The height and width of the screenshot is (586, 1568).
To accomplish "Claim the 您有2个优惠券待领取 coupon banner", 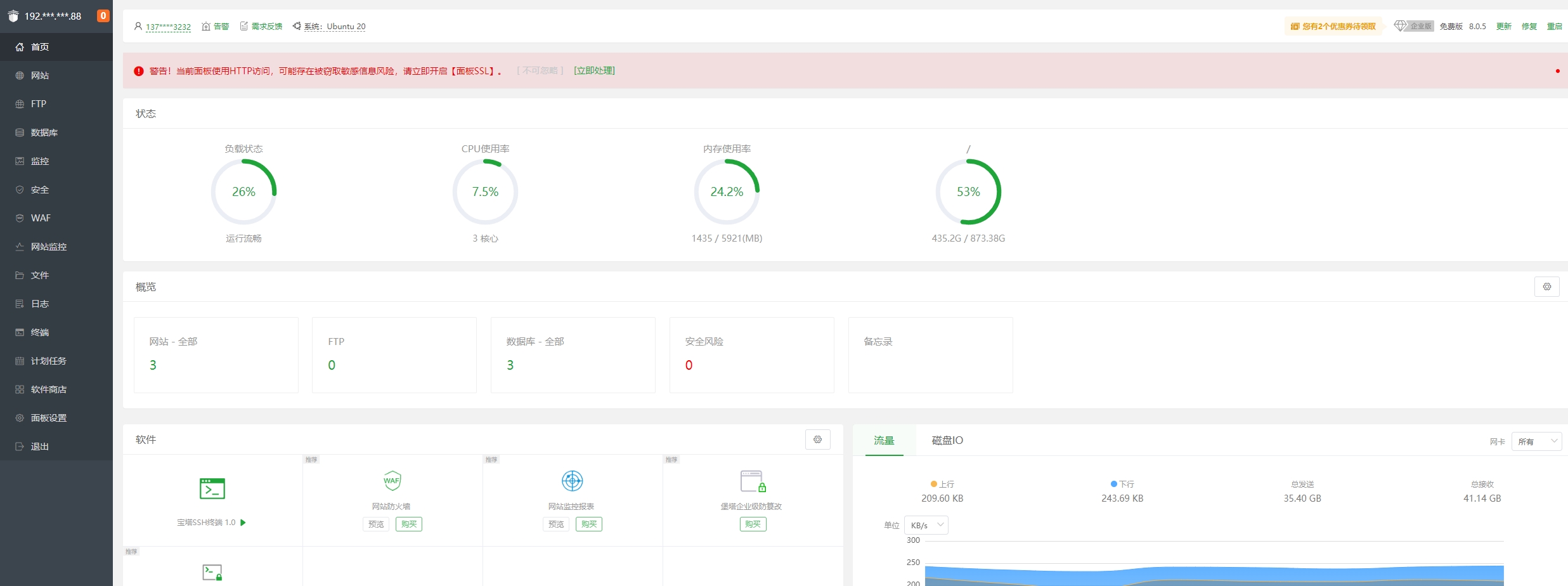I will coord(1333,27).
